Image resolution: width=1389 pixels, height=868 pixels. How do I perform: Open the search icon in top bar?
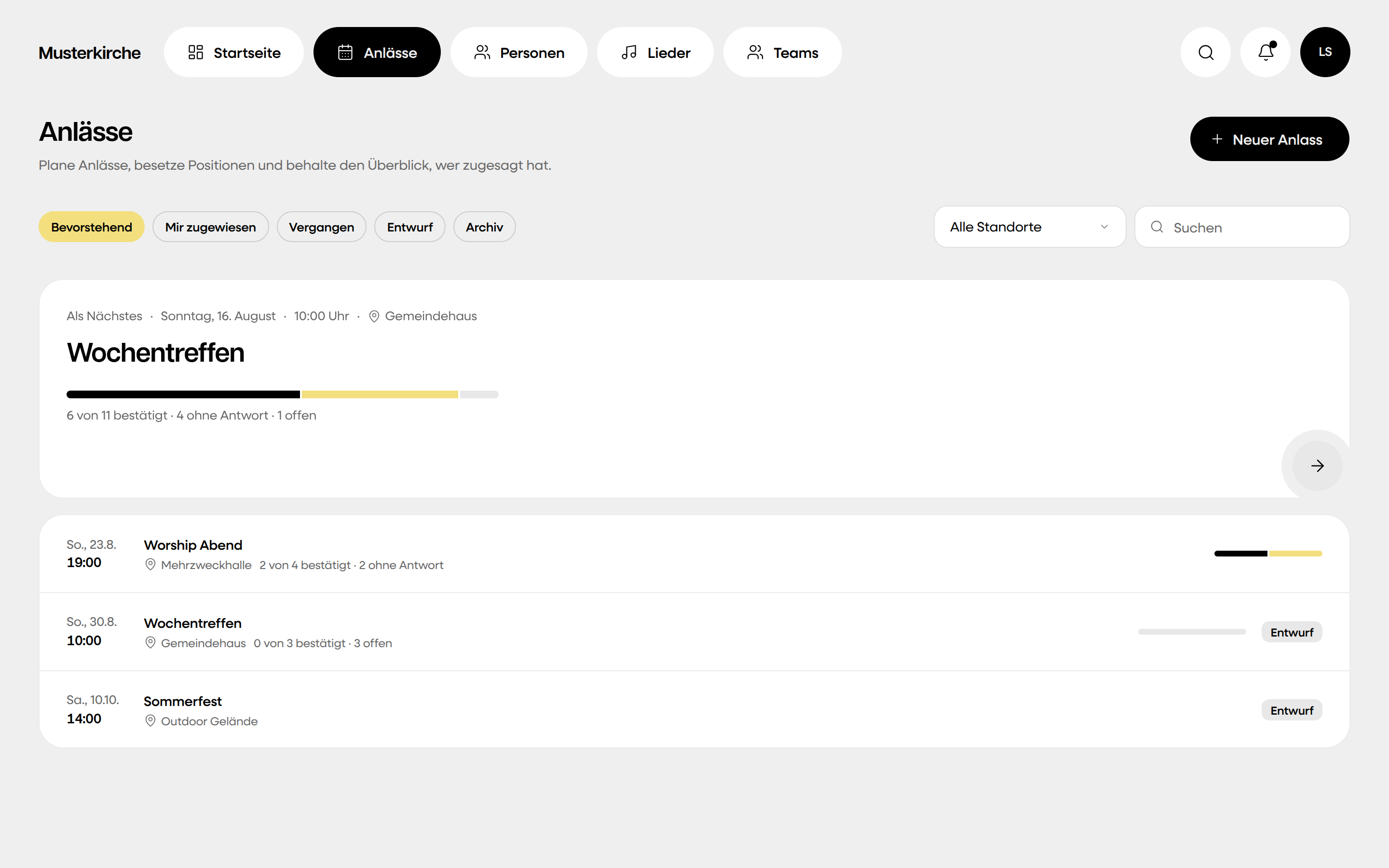1205,52
